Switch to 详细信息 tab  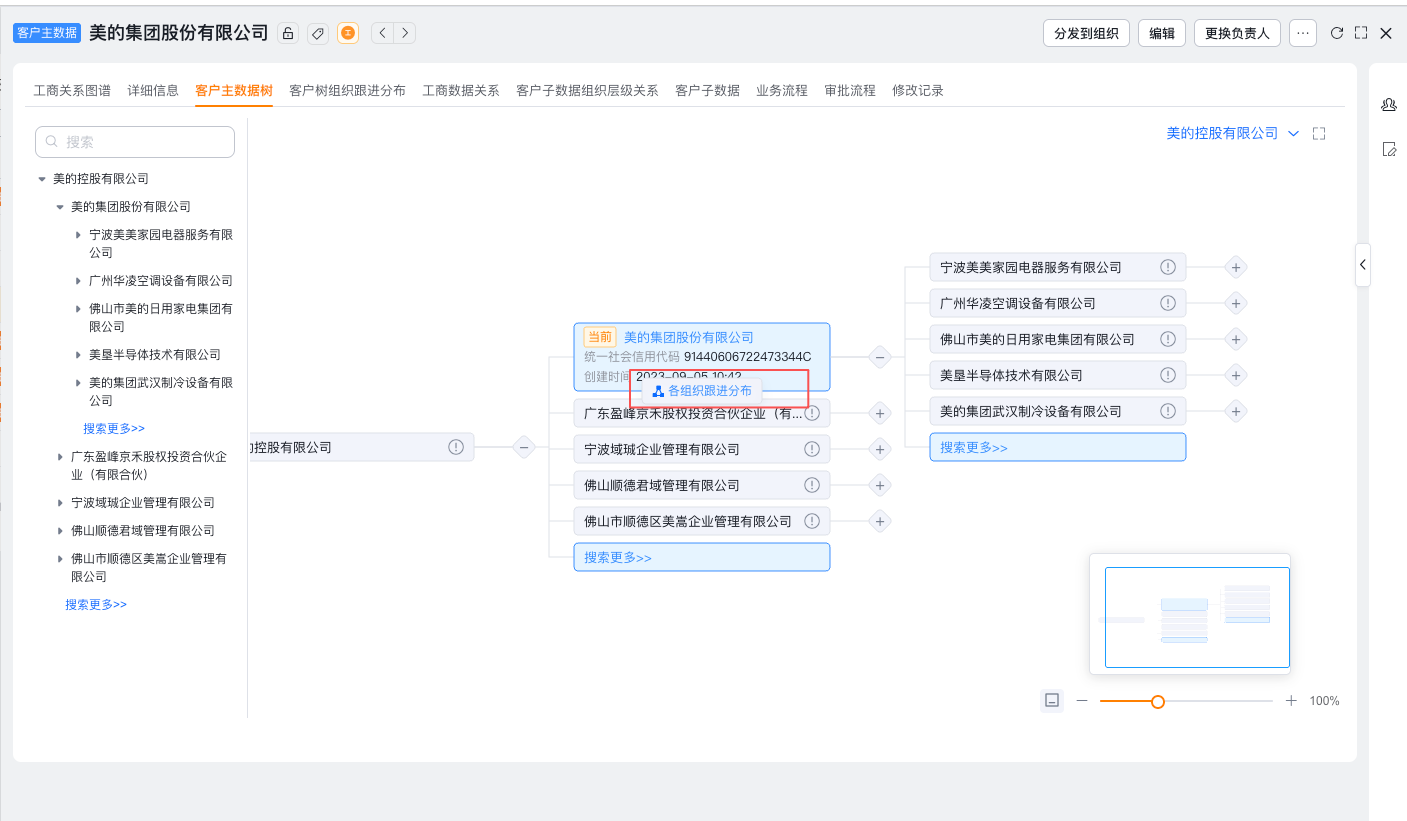click(153, 90)
